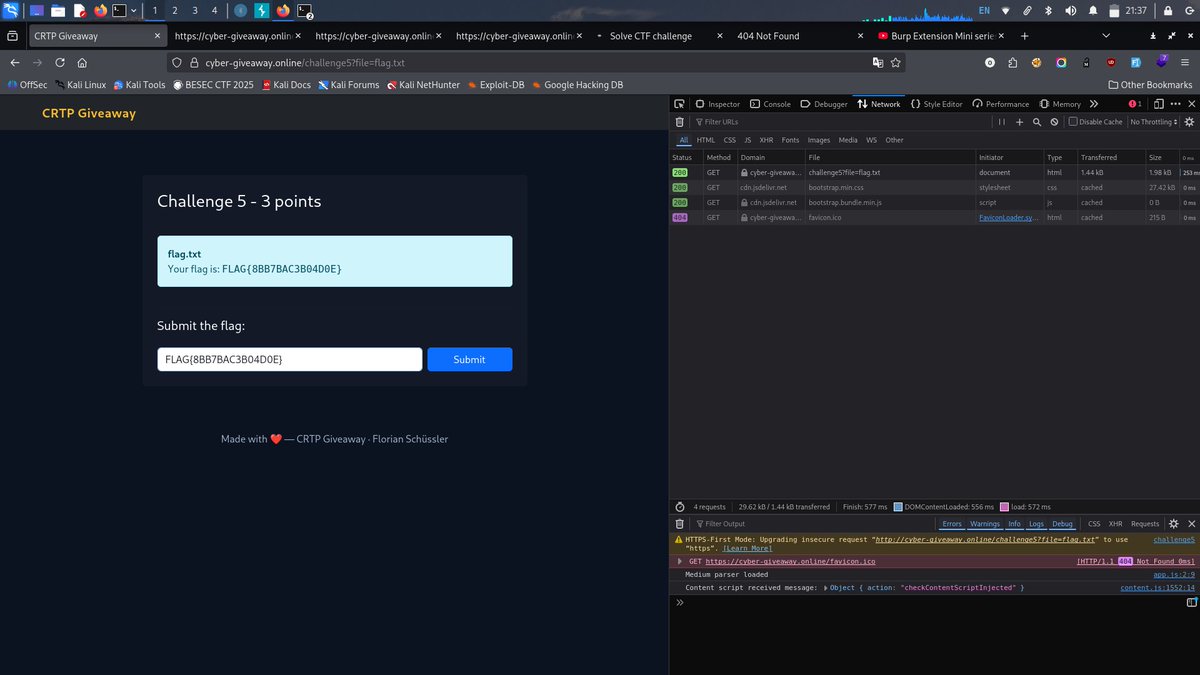This screenshot has height=675, width=1200.
Task: Pause network traffic recording
Action: [x=1000, y=121]
